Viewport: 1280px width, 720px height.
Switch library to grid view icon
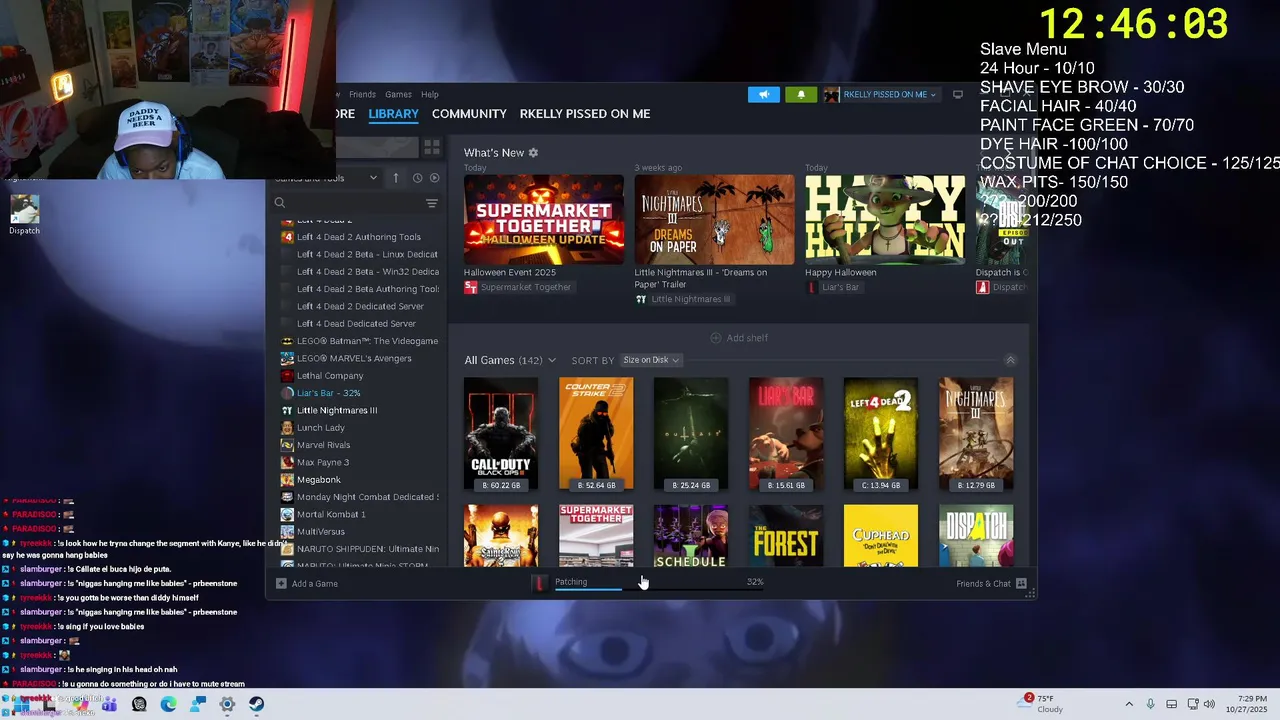click(432, 147)
